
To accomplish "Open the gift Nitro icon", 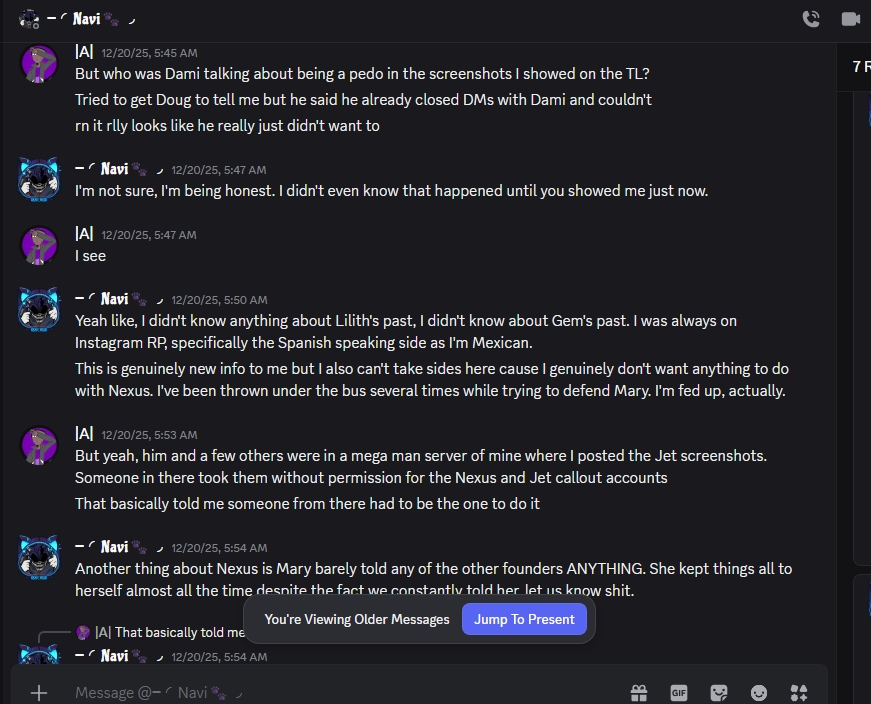I will click(638, 692).
